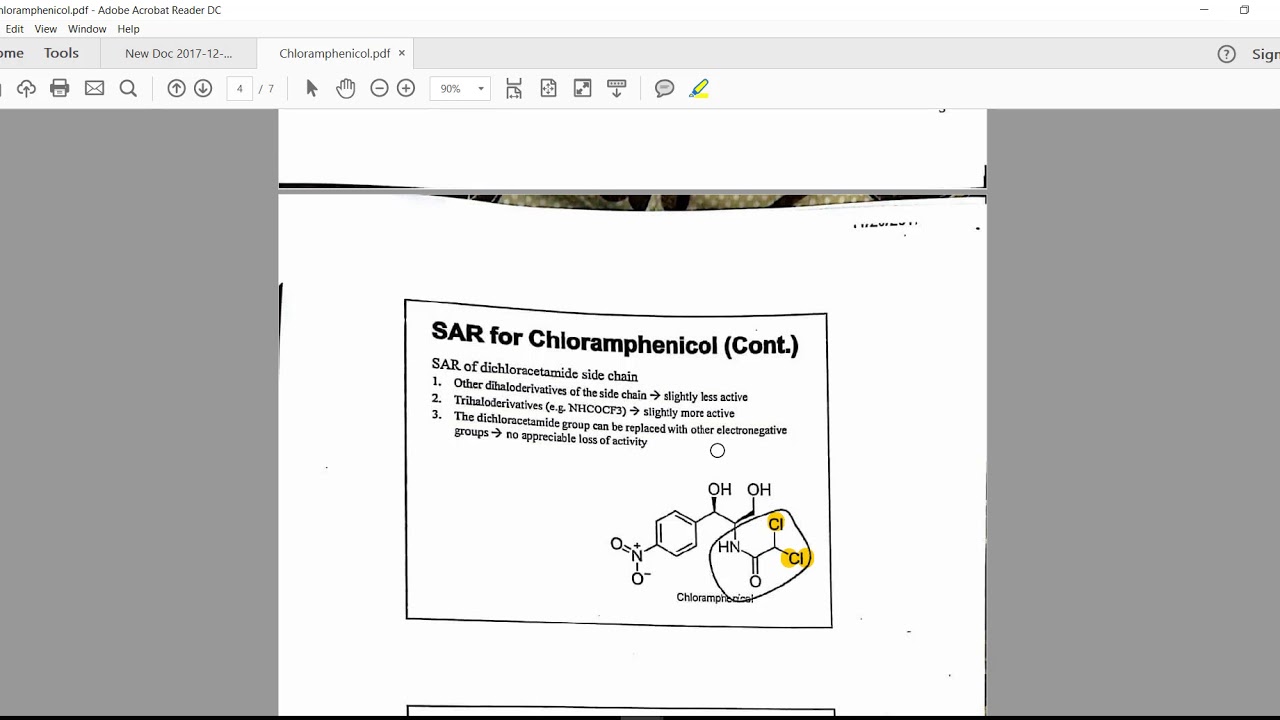Switch to the Tools tab
Screen dimensions: 1280x720
(x=61, y=53)
